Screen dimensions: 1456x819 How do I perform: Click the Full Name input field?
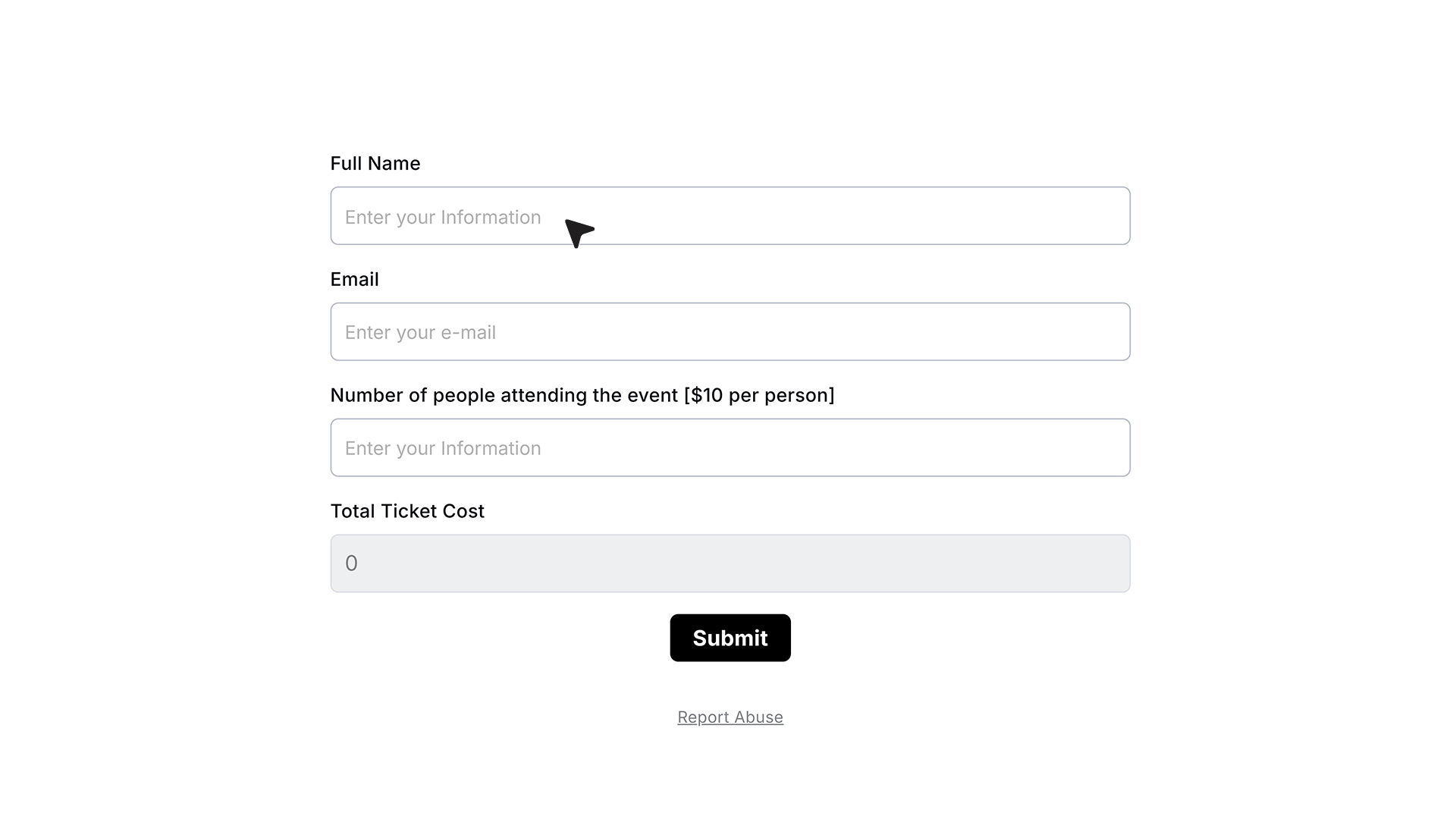[x=730, y=216]
